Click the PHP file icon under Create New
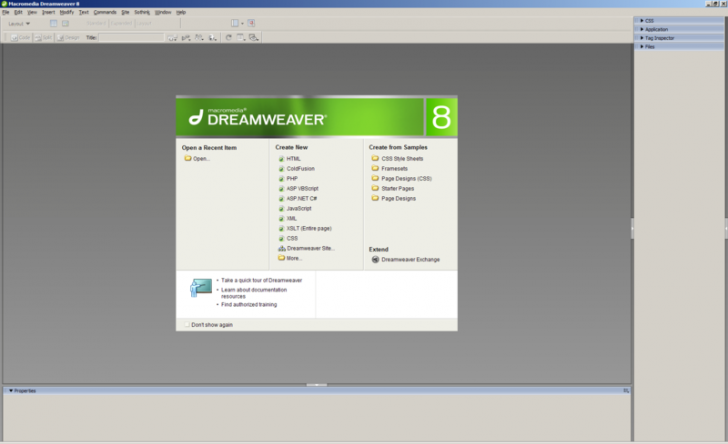Image resolution: width=728 pixels, height=444 pixels. [282, 178]
